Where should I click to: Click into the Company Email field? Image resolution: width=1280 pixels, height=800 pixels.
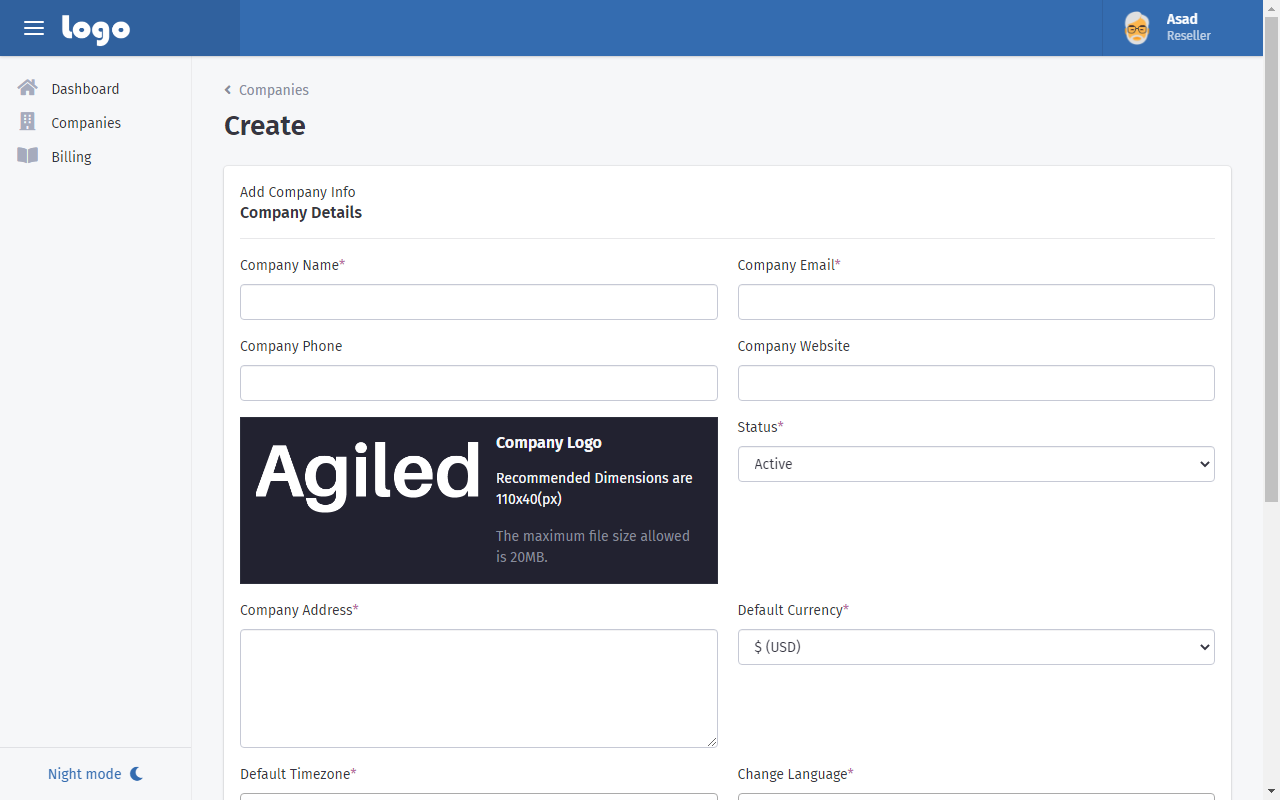(975, 302)
